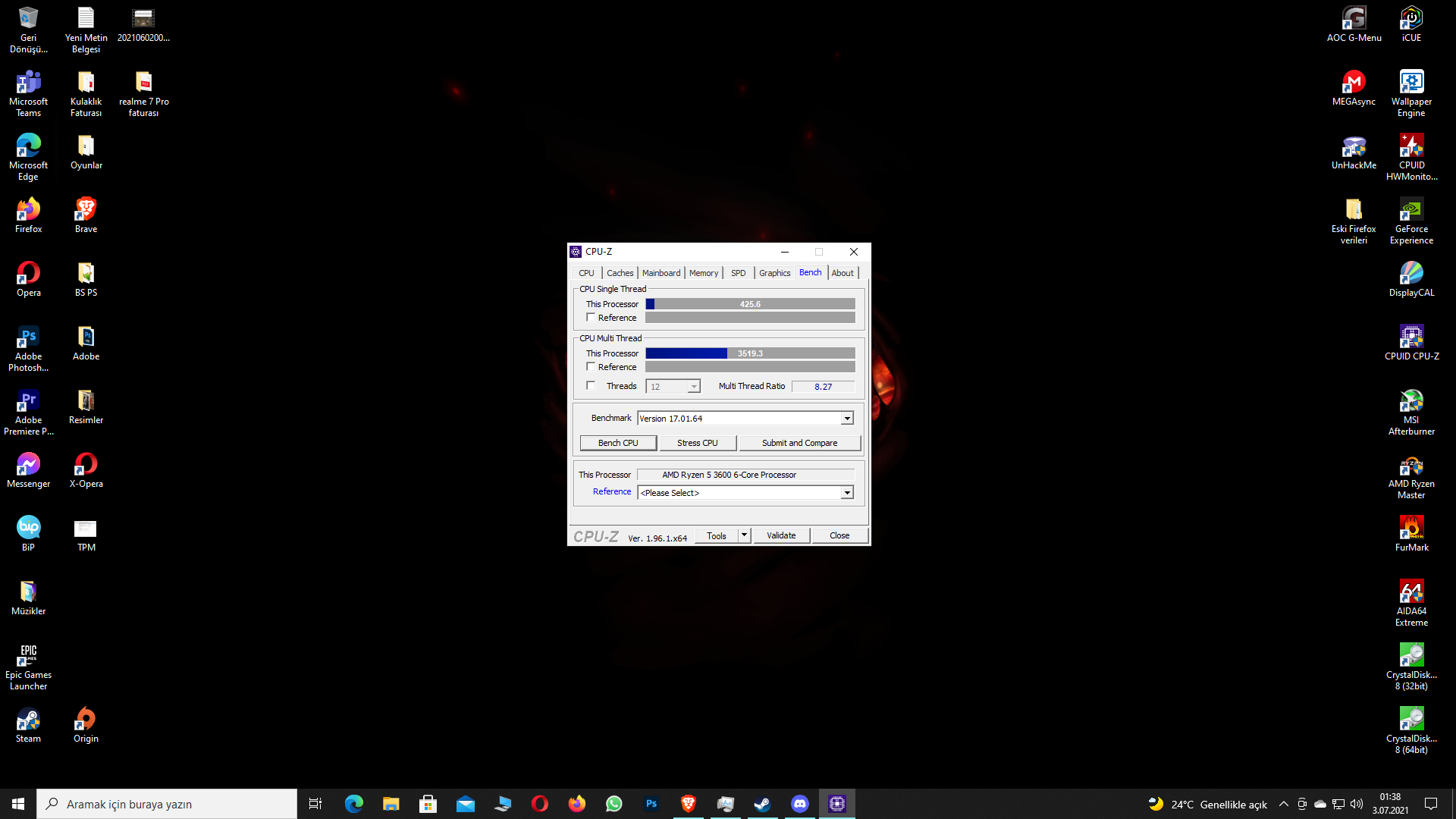Open Origin desktop shortcut
The image size is (1456, 819).
(x=86, y=725)
